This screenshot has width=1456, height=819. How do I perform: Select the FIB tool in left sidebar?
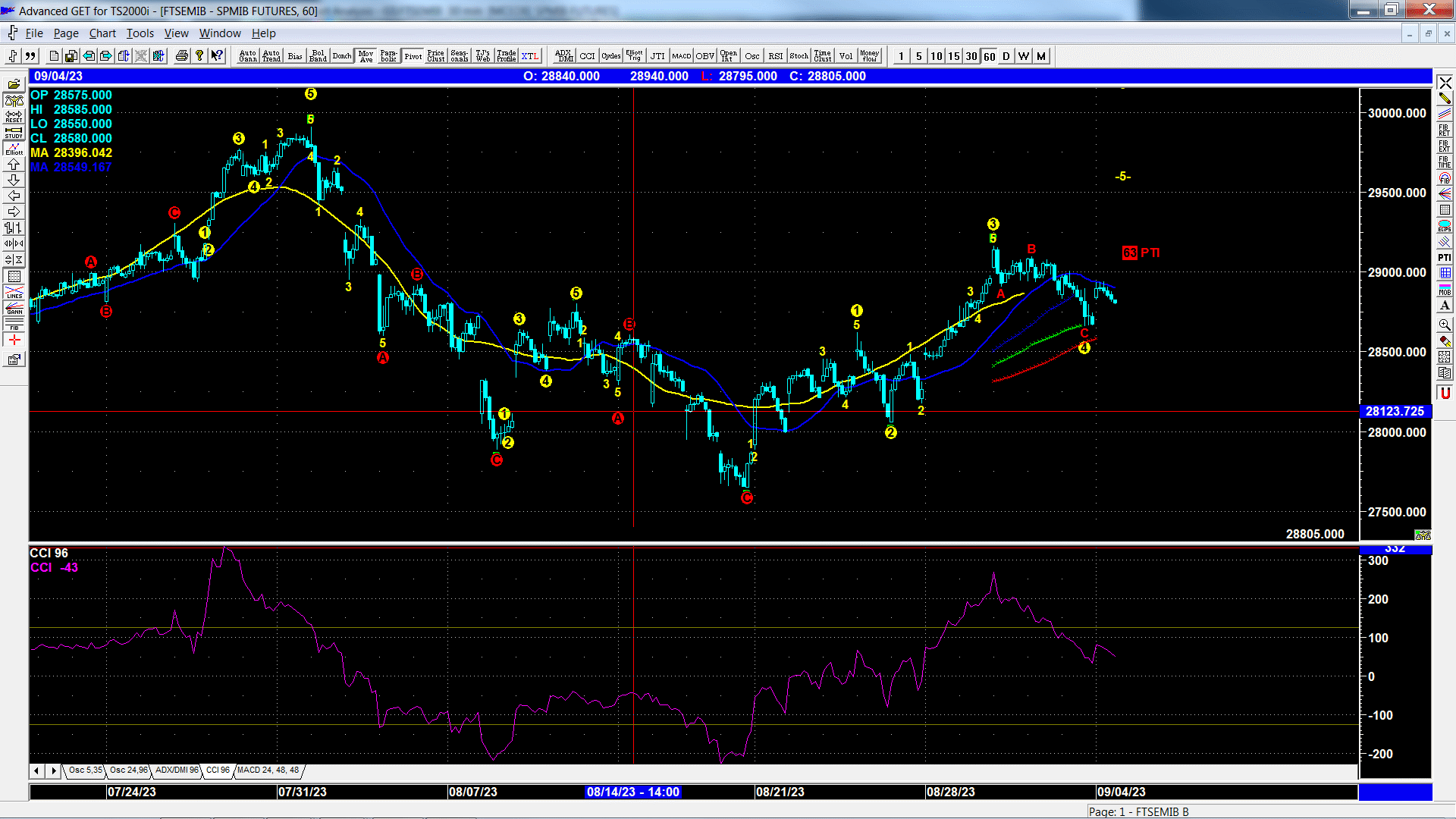[14, 324]
